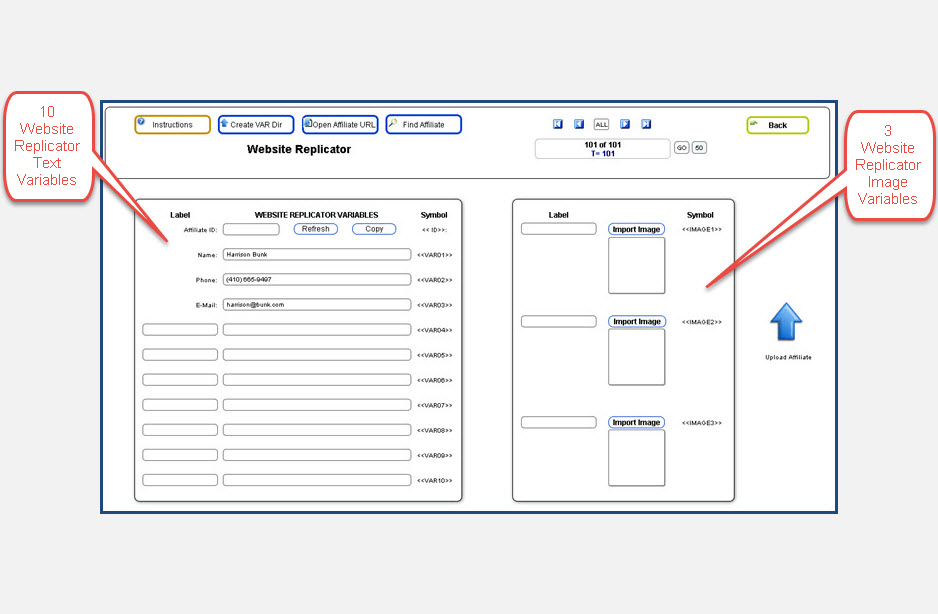
Task: Click the Name field with Harrison Bunk
Action: (316, 255)
